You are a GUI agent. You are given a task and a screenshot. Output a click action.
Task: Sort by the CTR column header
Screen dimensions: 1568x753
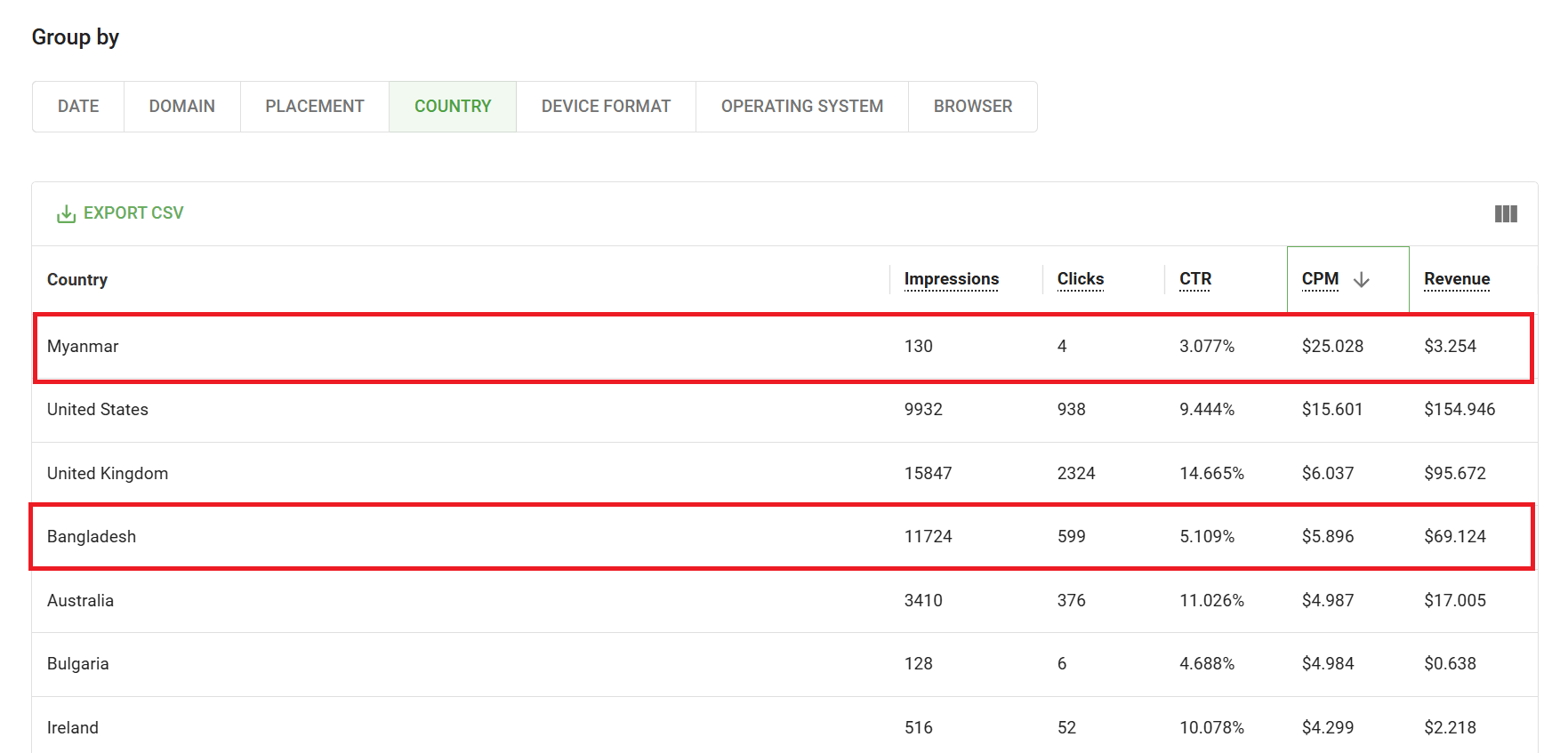1194,279
